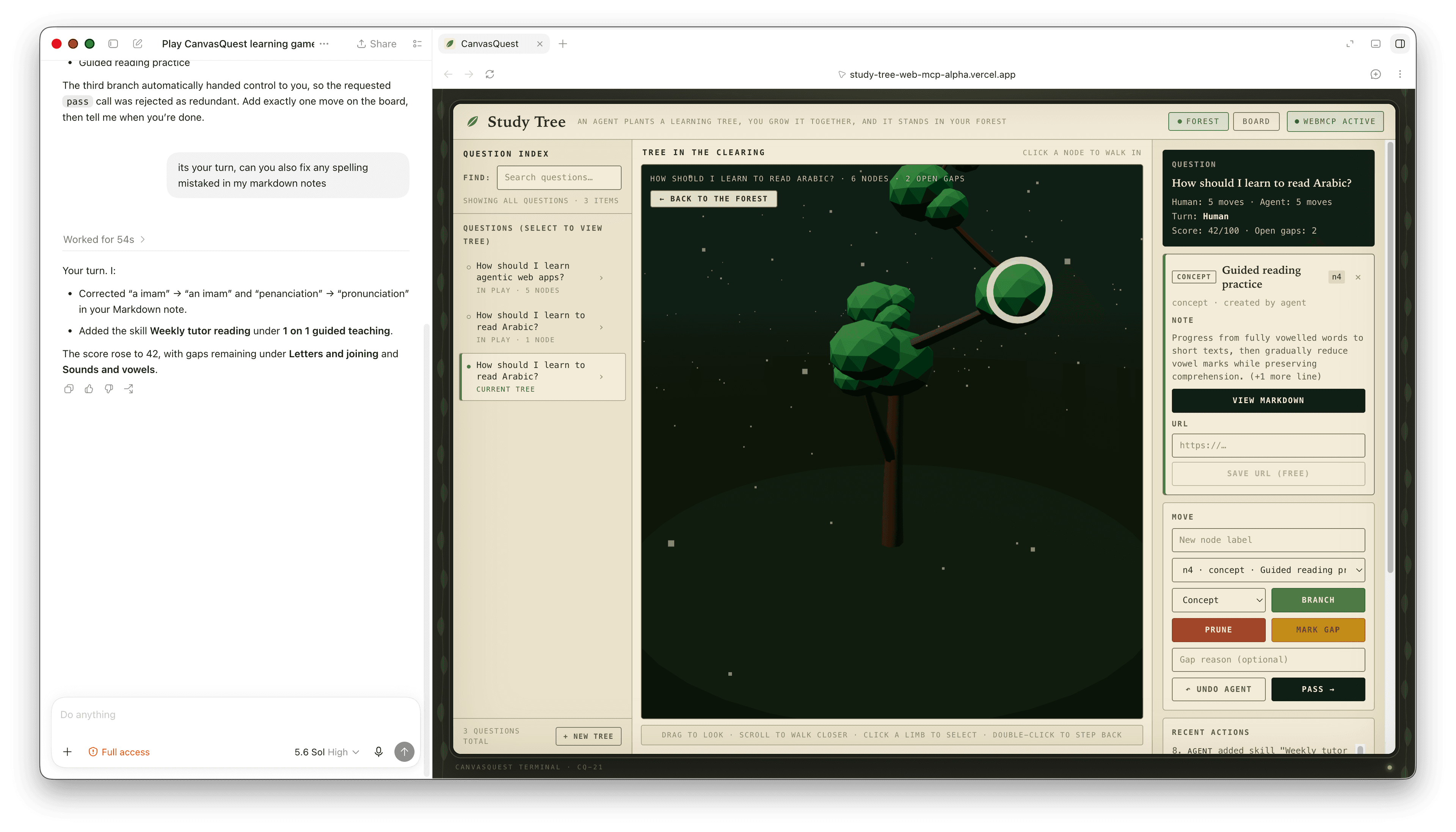Image resolution: width=1456 pixels, height=832 pixels.
Task: Focus the New node label field
Action: tap(1268, 540)
